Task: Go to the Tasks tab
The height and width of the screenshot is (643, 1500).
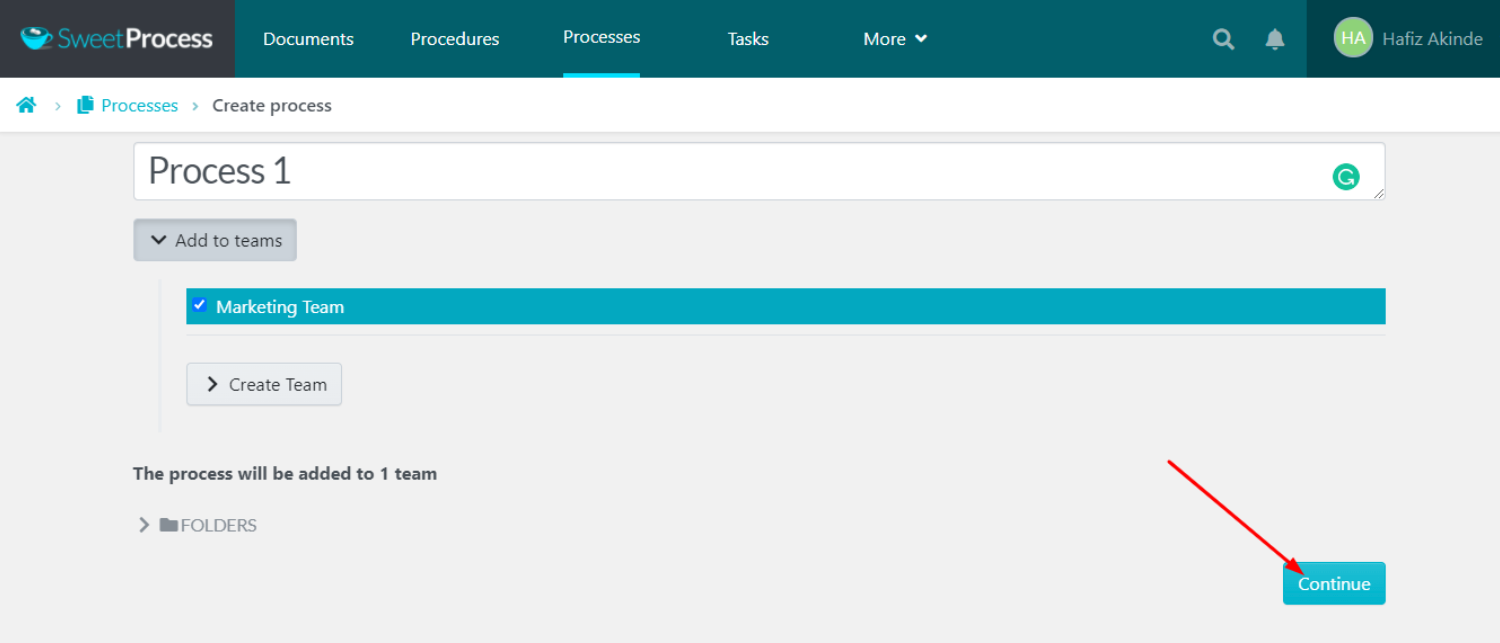Action: pyautogui.click(x=748, y=39)
